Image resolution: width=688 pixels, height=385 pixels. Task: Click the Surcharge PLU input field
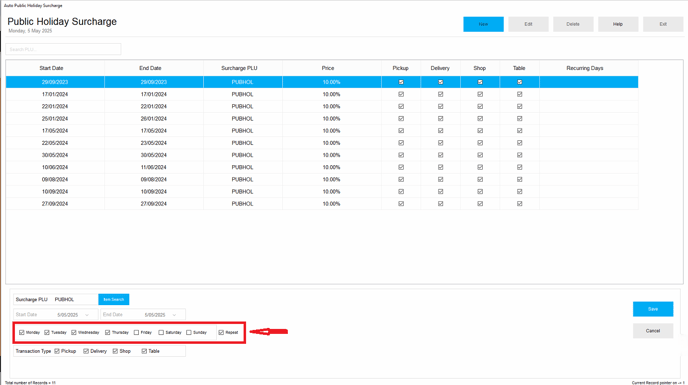coord(75,299)
